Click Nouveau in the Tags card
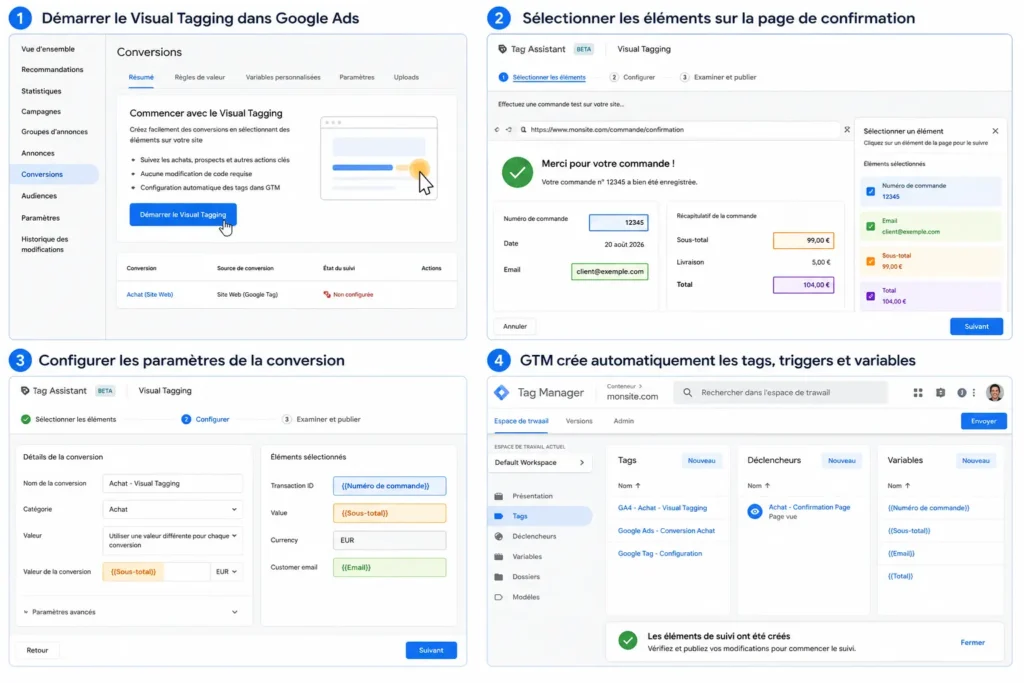This screenshot has height=683, width=1024. click(x=701, y=461)
